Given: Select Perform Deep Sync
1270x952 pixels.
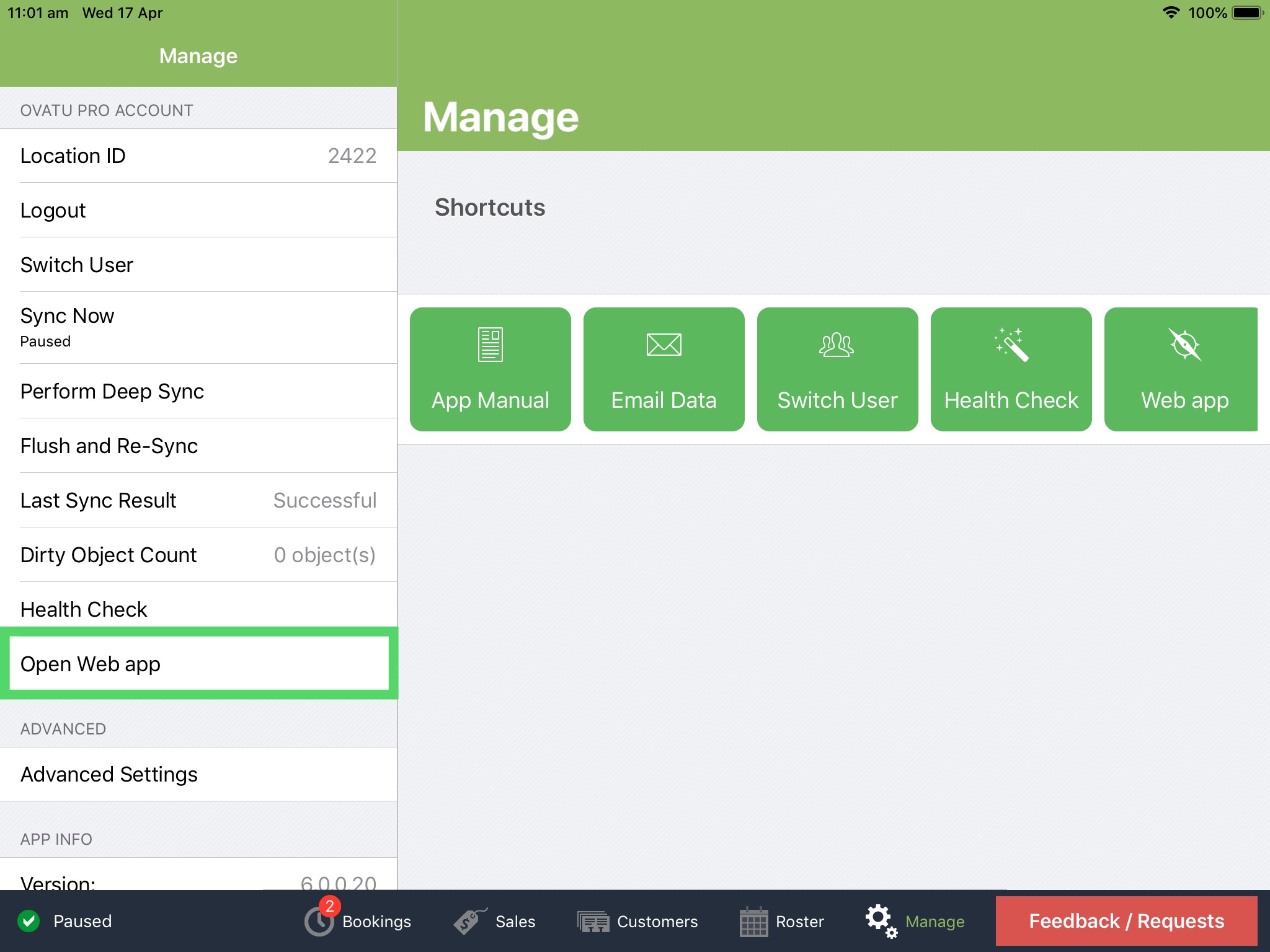Looking at the screenshot, I should pyautogui.click(x=198, y=391).
